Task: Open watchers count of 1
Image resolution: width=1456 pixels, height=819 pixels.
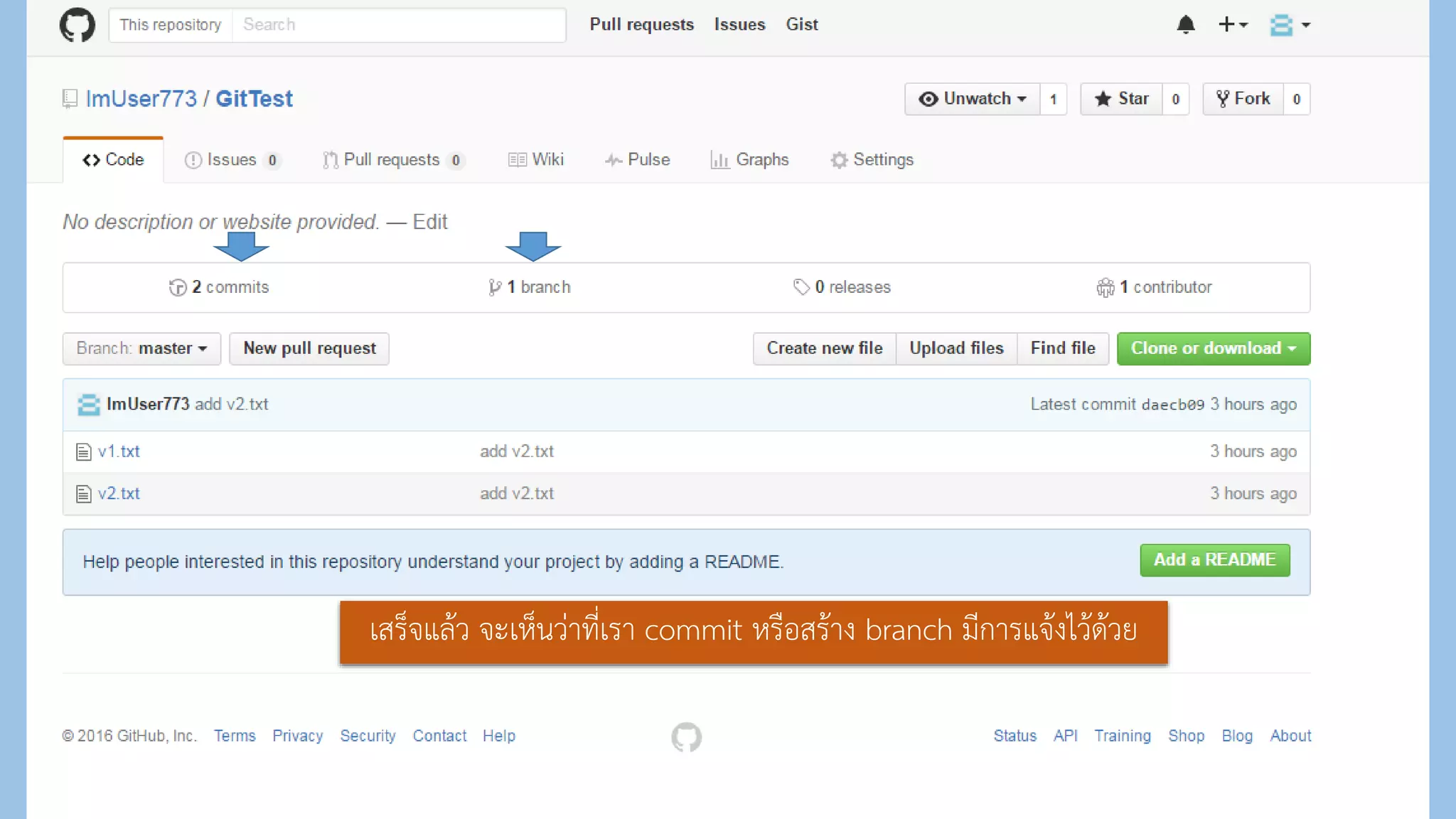Action: (x=1053, y=99)
